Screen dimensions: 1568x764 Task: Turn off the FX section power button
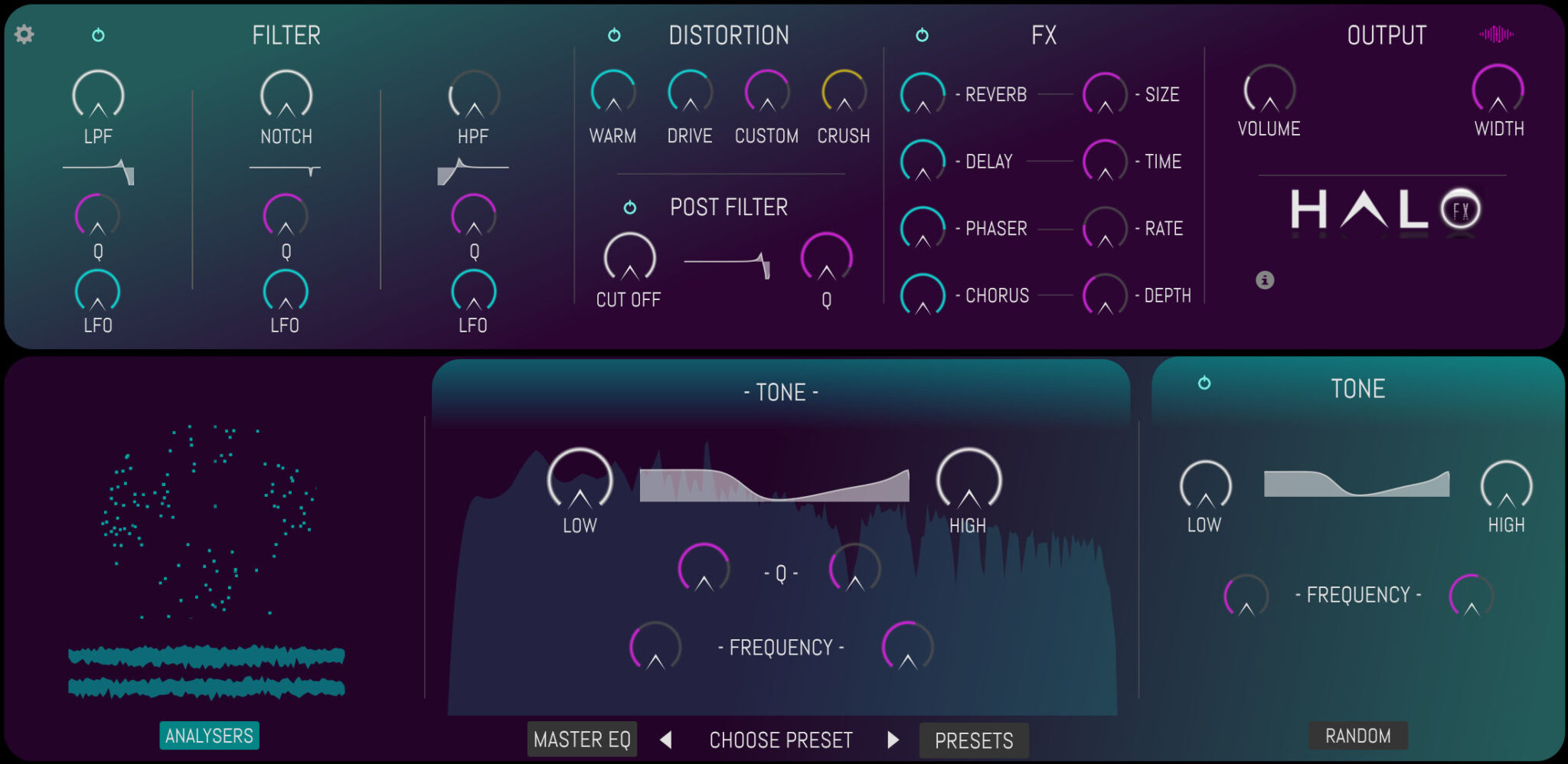click(922, 35)
